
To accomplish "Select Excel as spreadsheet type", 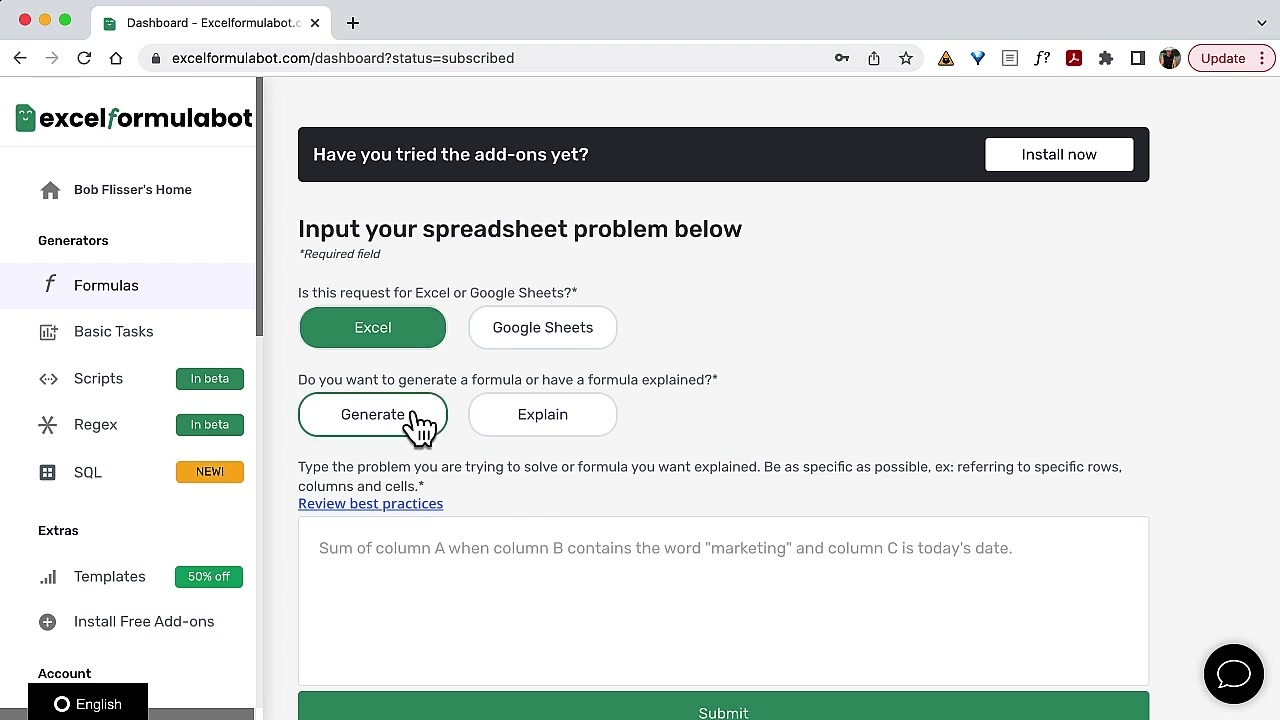I will 373,328.
